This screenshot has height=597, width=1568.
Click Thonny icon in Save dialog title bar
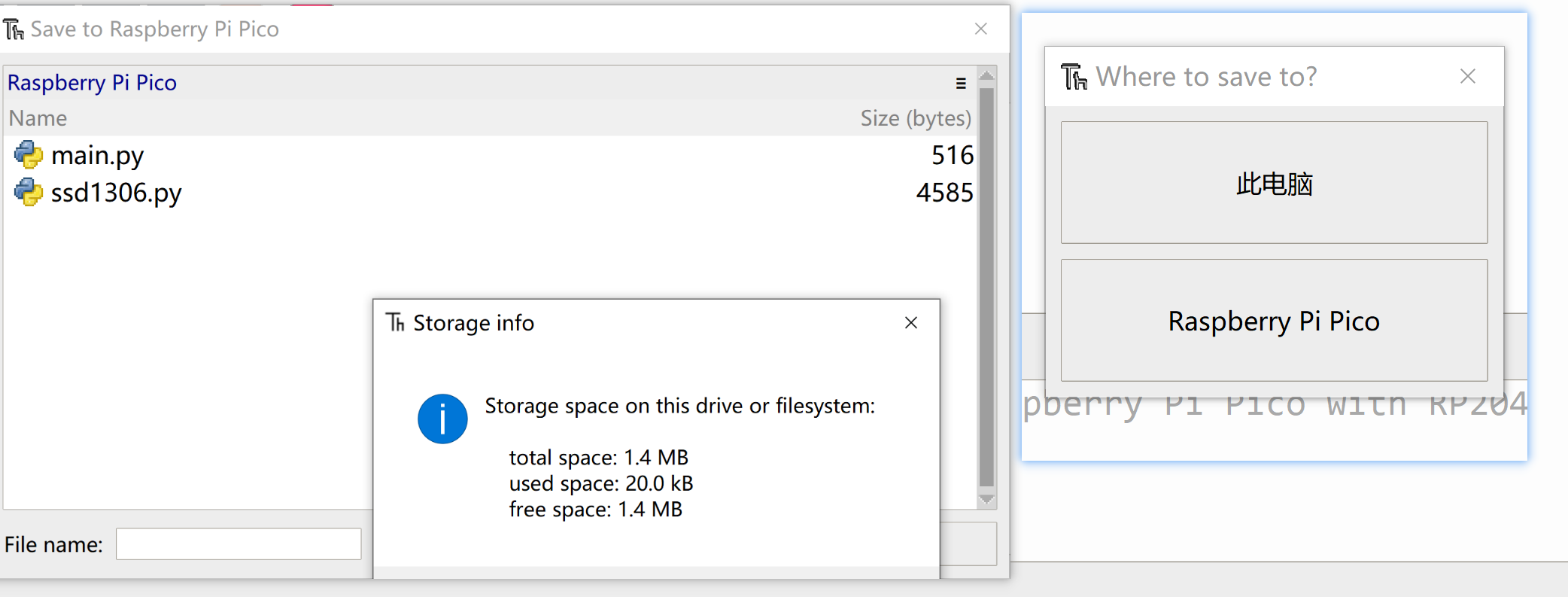(14, 29)
